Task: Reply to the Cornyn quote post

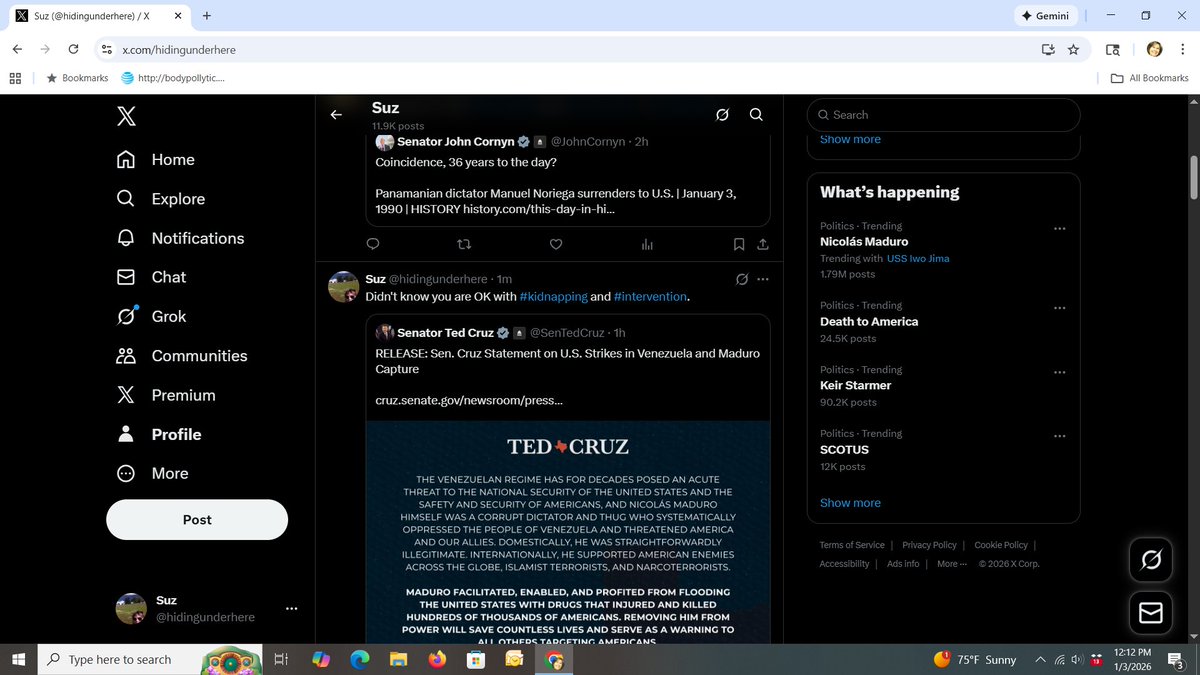Action: [373, 244]
